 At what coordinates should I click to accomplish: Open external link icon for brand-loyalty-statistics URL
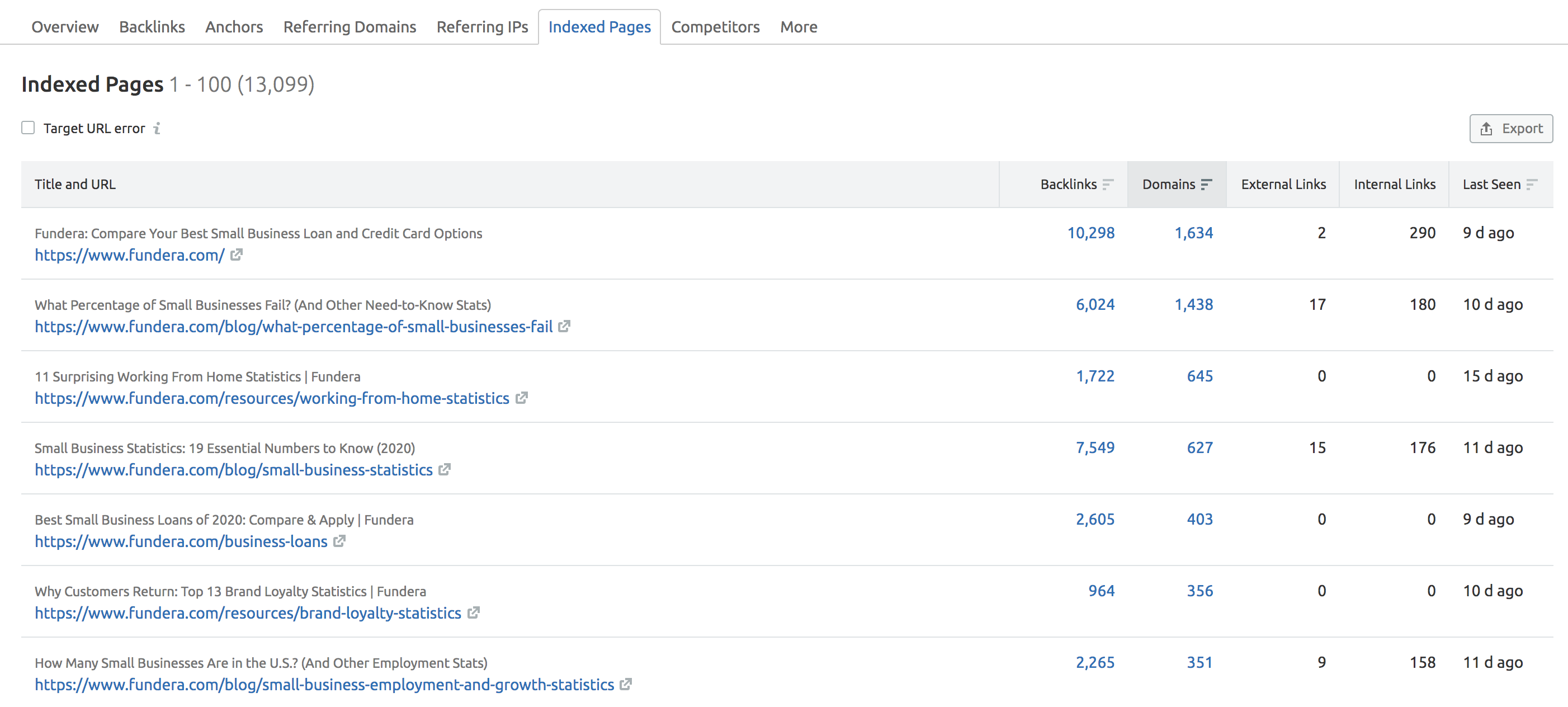473,612
